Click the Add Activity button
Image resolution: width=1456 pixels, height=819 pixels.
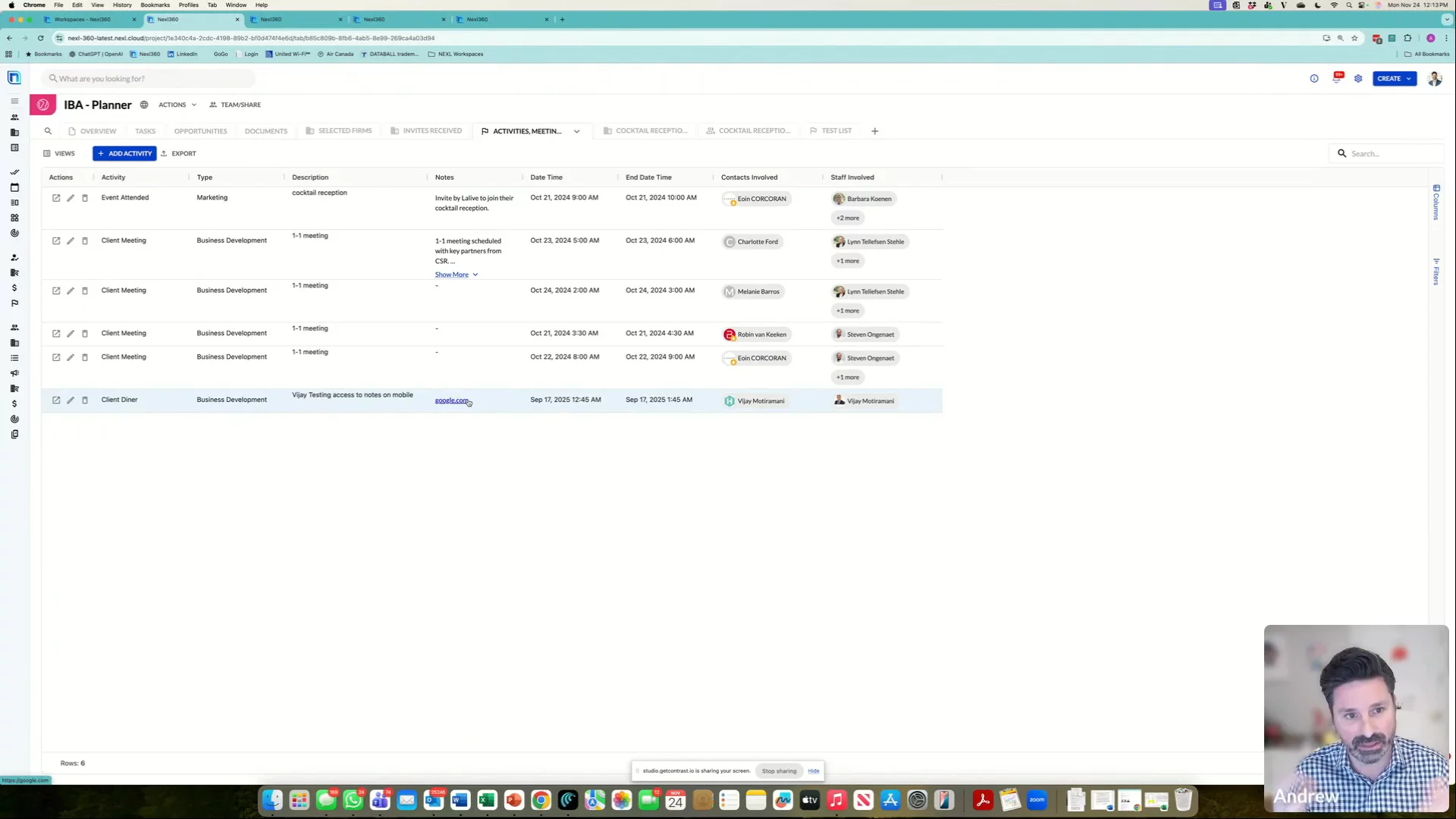point(124,153)
